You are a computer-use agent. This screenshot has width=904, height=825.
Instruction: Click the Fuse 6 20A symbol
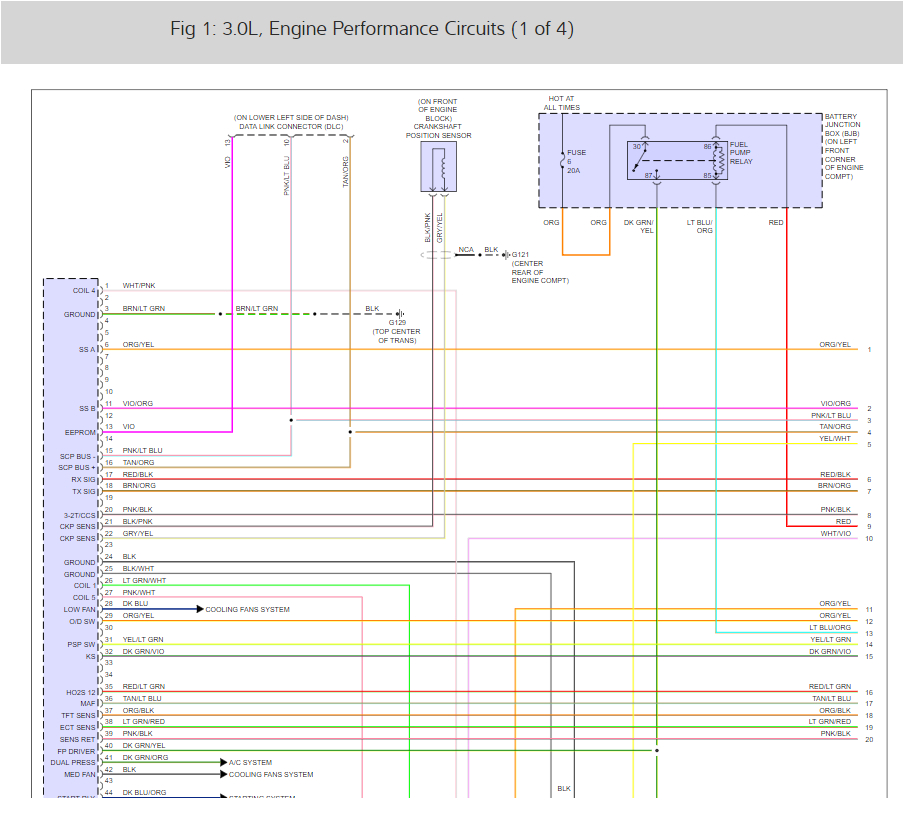point(564,160)
